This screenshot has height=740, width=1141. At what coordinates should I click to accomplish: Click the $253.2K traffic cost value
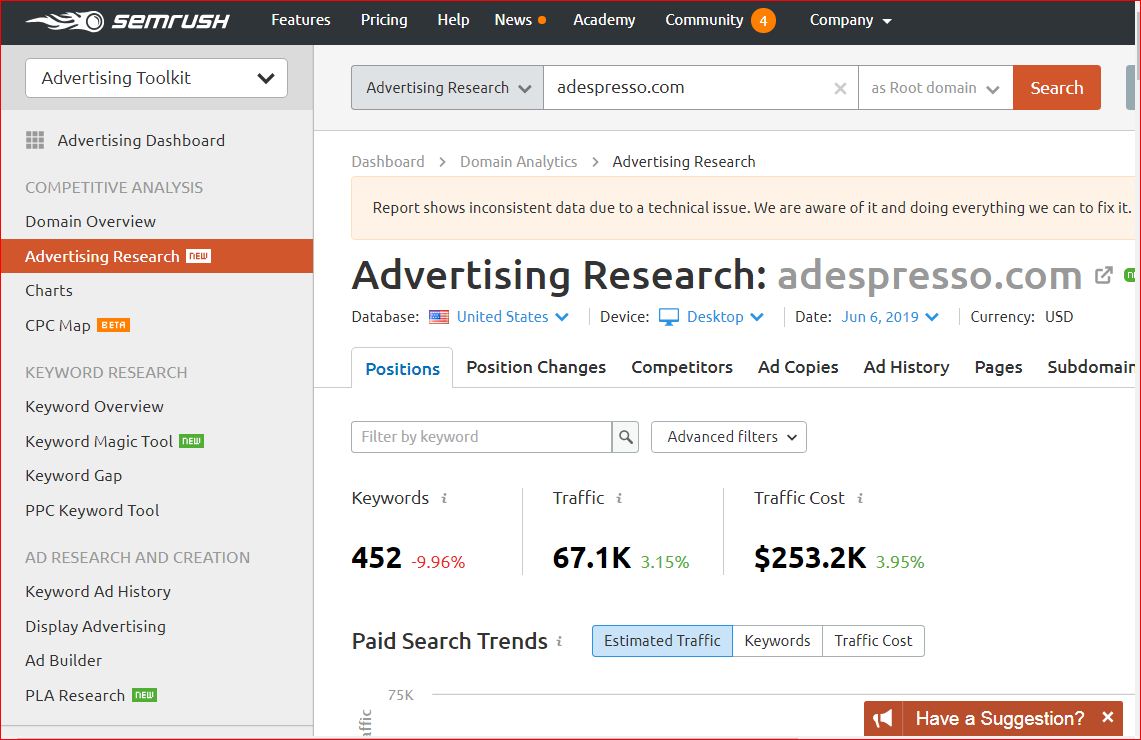pyautogui.click(x=810, y=558)
